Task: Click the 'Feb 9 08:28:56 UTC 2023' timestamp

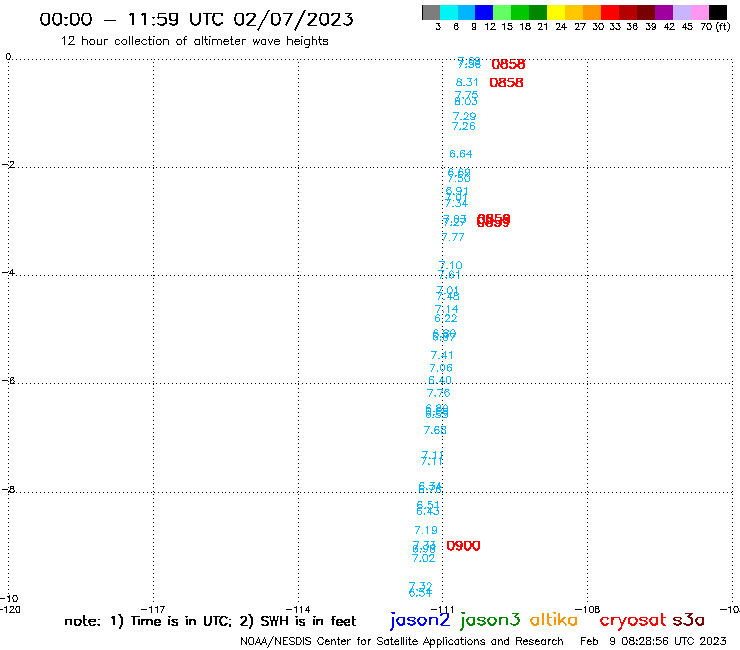Action: click(x=653, y=641)
